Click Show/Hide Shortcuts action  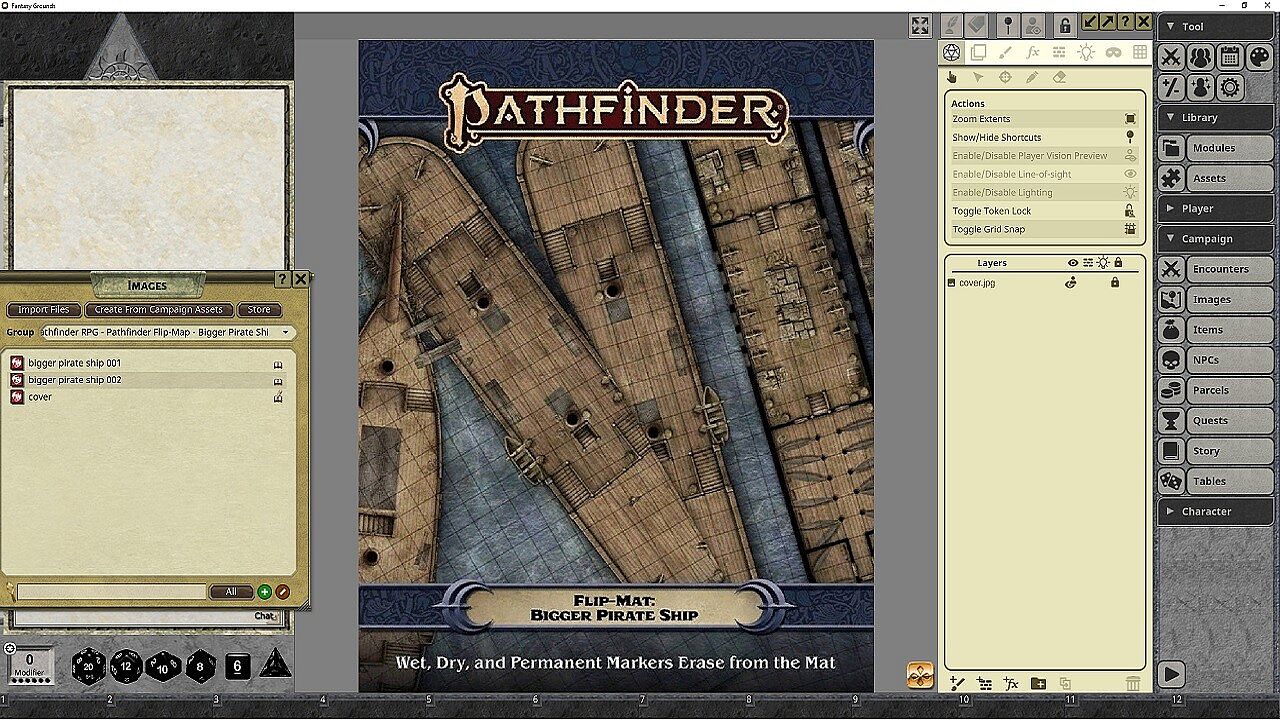pyautogui.click(x=1044, y=137)
